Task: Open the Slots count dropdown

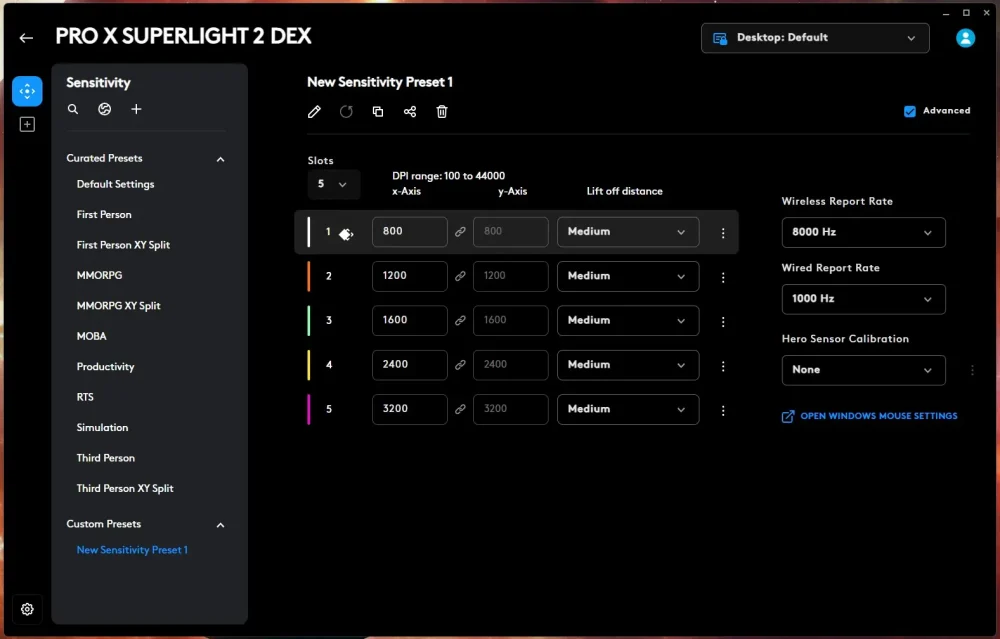Action: (334, 184)
